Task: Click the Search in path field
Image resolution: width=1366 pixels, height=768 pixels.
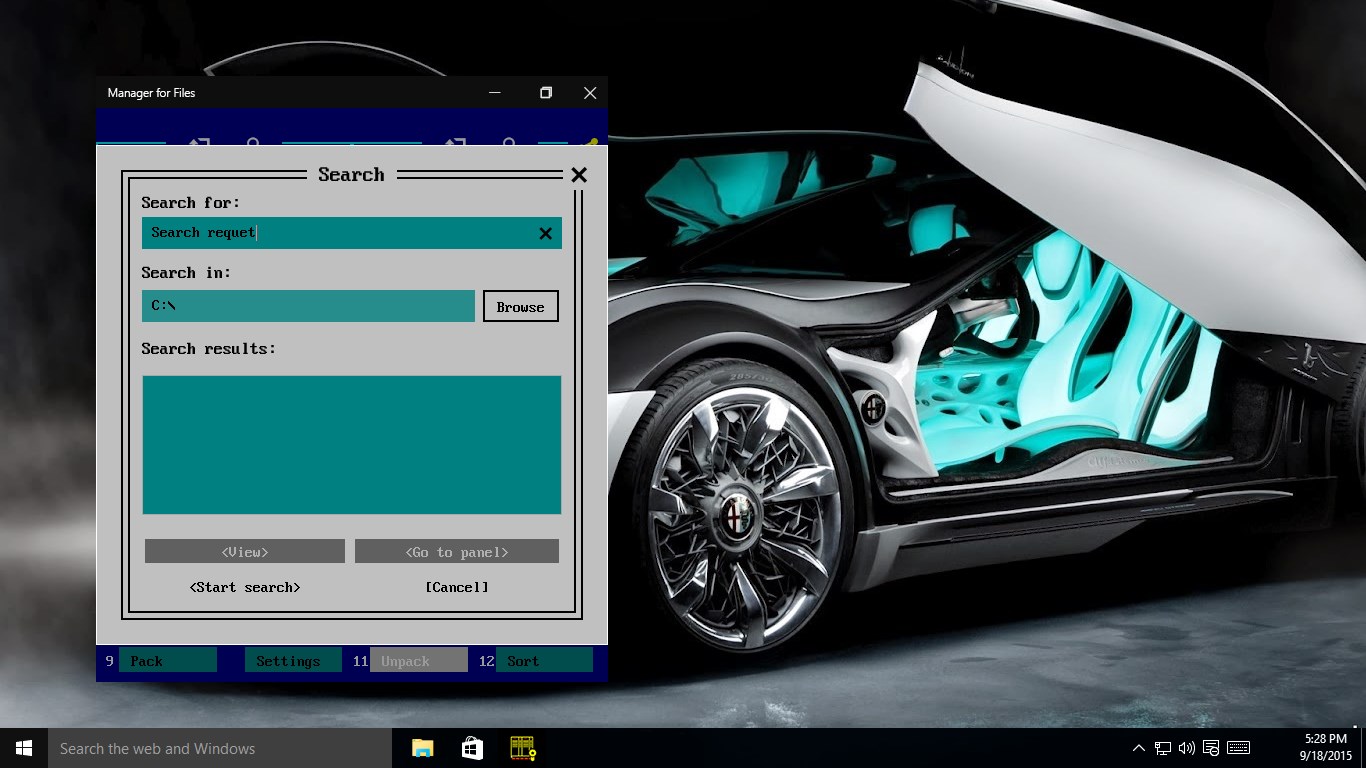Action: [308, 306]
